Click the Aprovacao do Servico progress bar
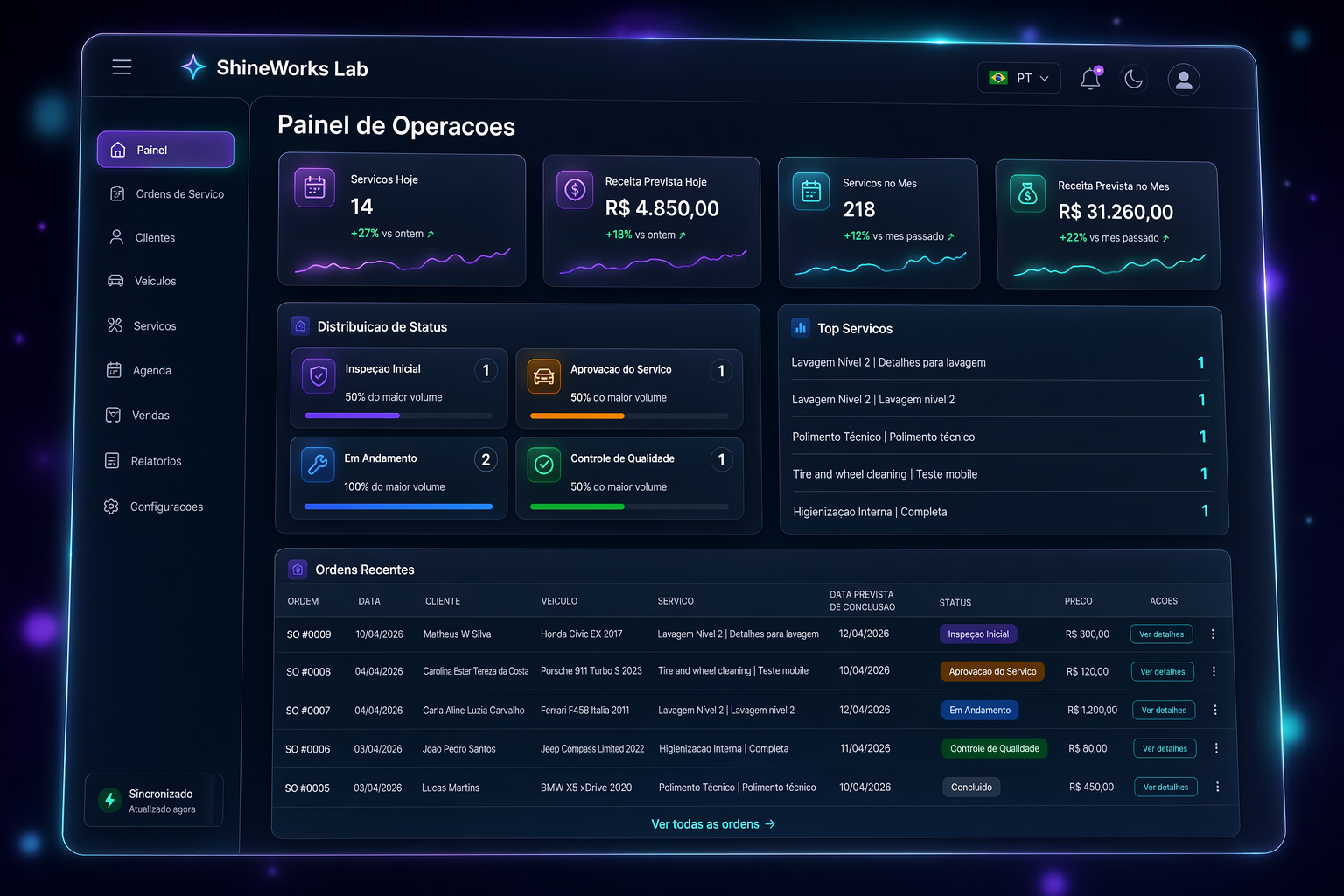 [x=629, y=416]
